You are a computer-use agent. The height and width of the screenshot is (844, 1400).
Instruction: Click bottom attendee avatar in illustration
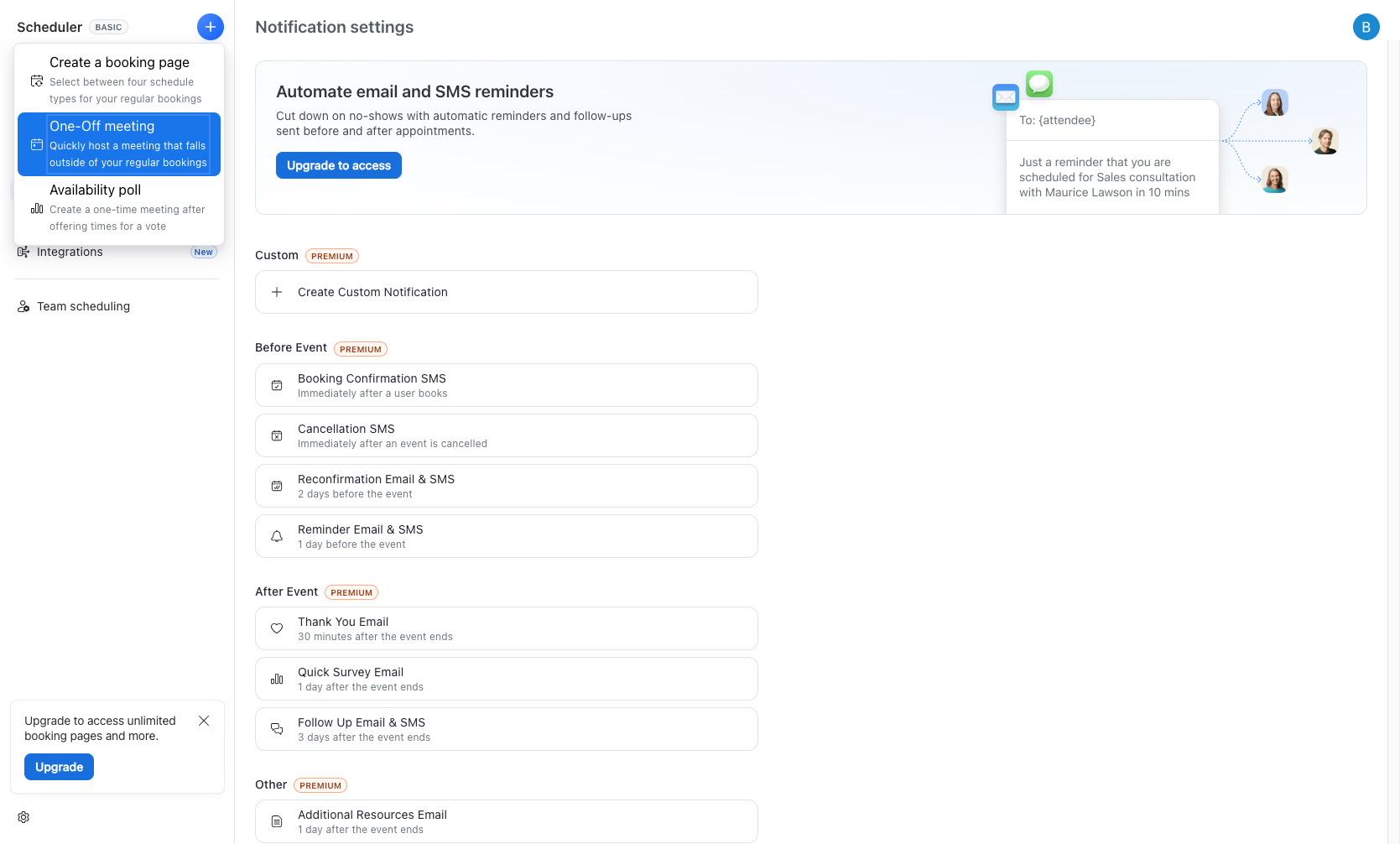(1275, 180)
